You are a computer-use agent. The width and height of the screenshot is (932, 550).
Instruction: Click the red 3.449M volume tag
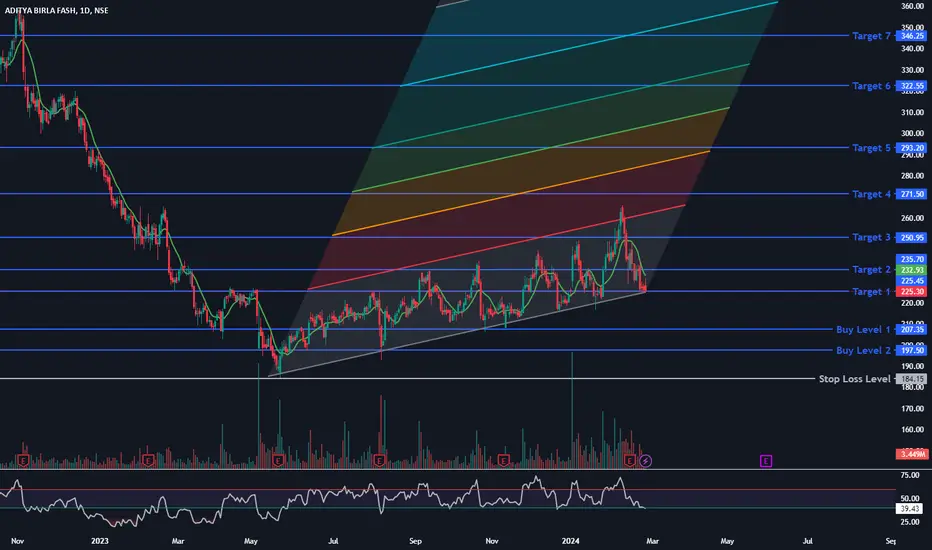[x=912, y=454]
